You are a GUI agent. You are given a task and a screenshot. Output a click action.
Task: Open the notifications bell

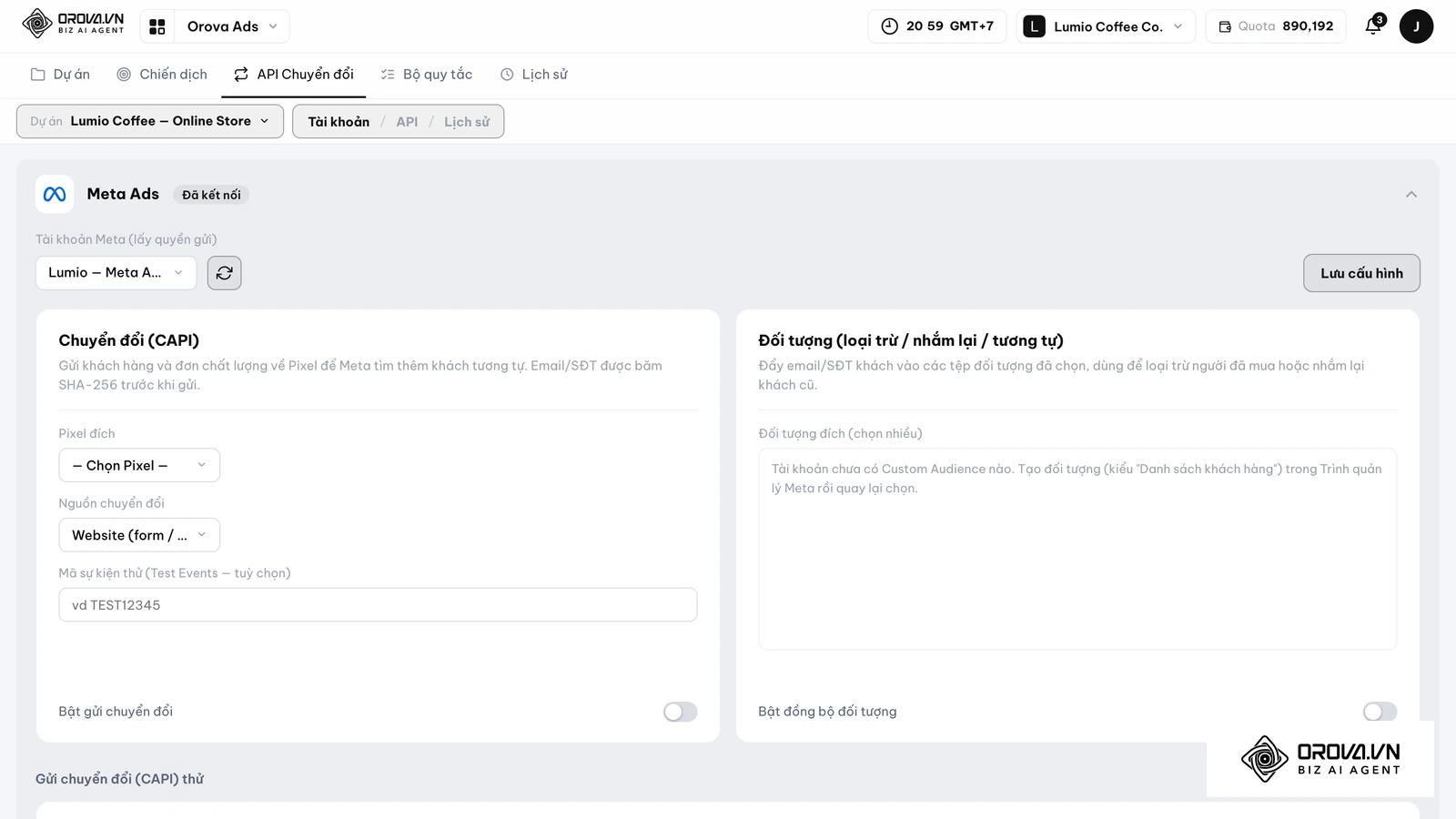pos(1374,25)
